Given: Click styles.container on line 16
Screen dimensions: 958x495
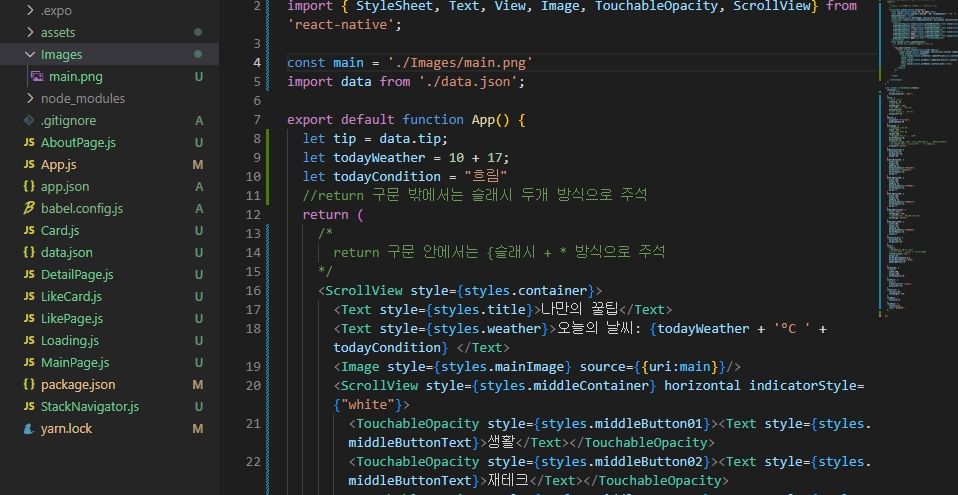Looking at the screenshot, I should [x=526, y=290].
